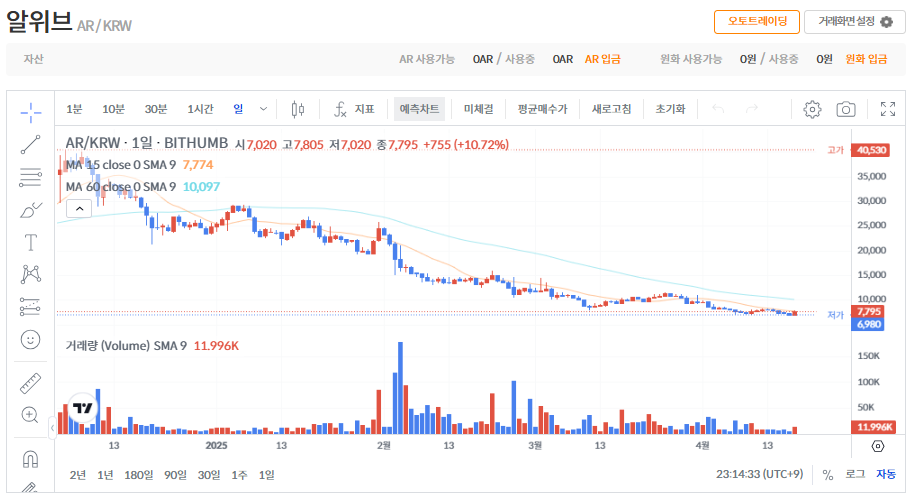908x495 pixels.
Task: Switch to 30분 interval
Action: point(156,109)
